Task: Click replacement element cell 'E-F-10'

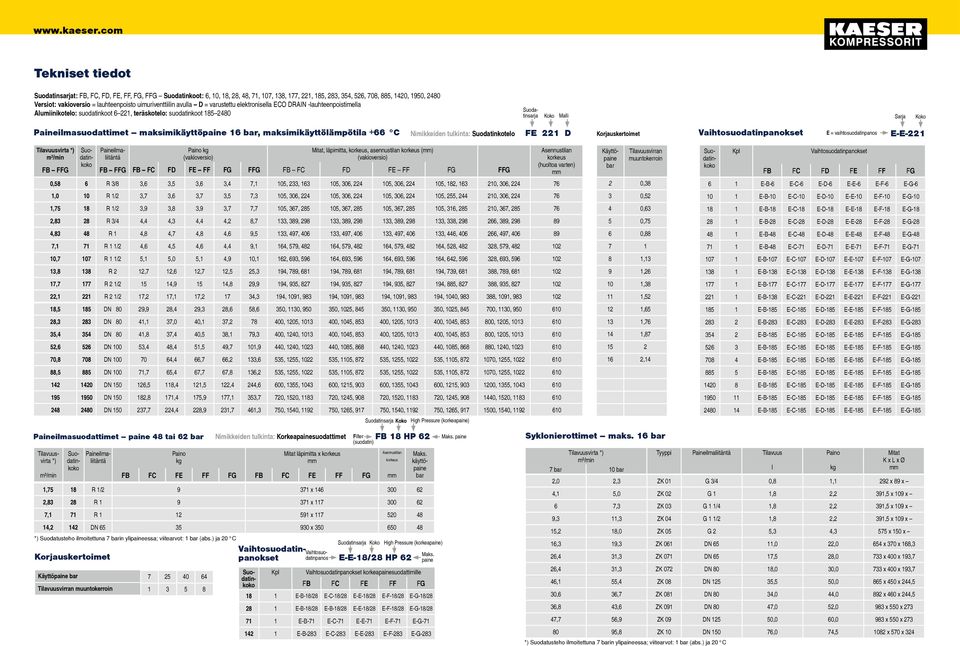Action: point(882,197)
